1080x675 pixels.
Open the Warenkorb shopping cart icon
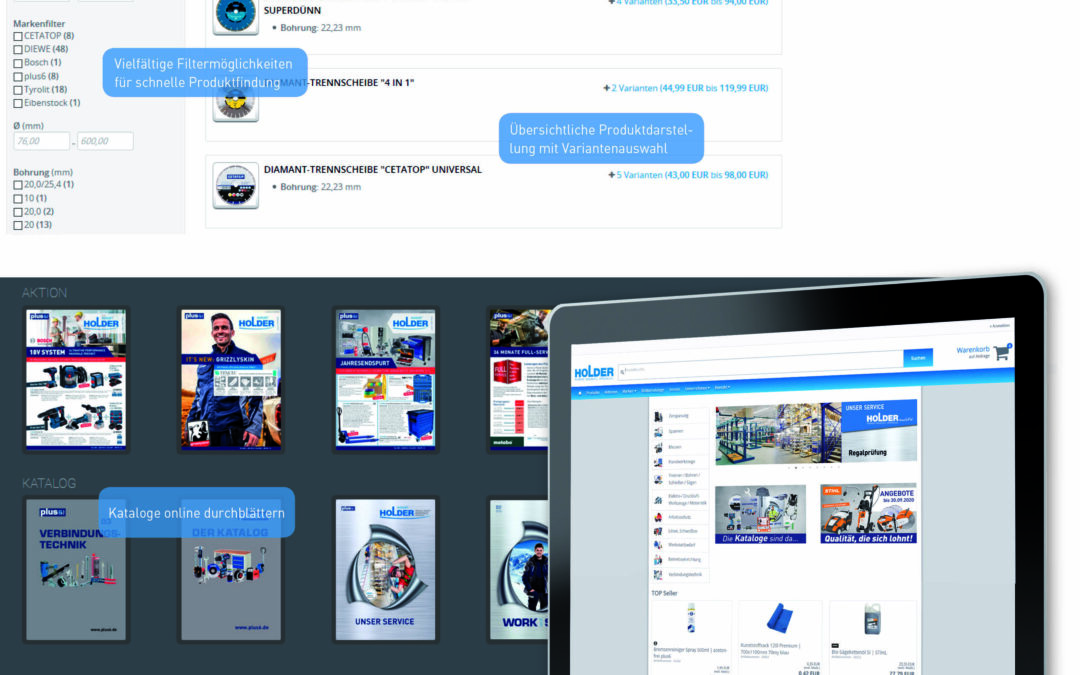point(1002,353)
